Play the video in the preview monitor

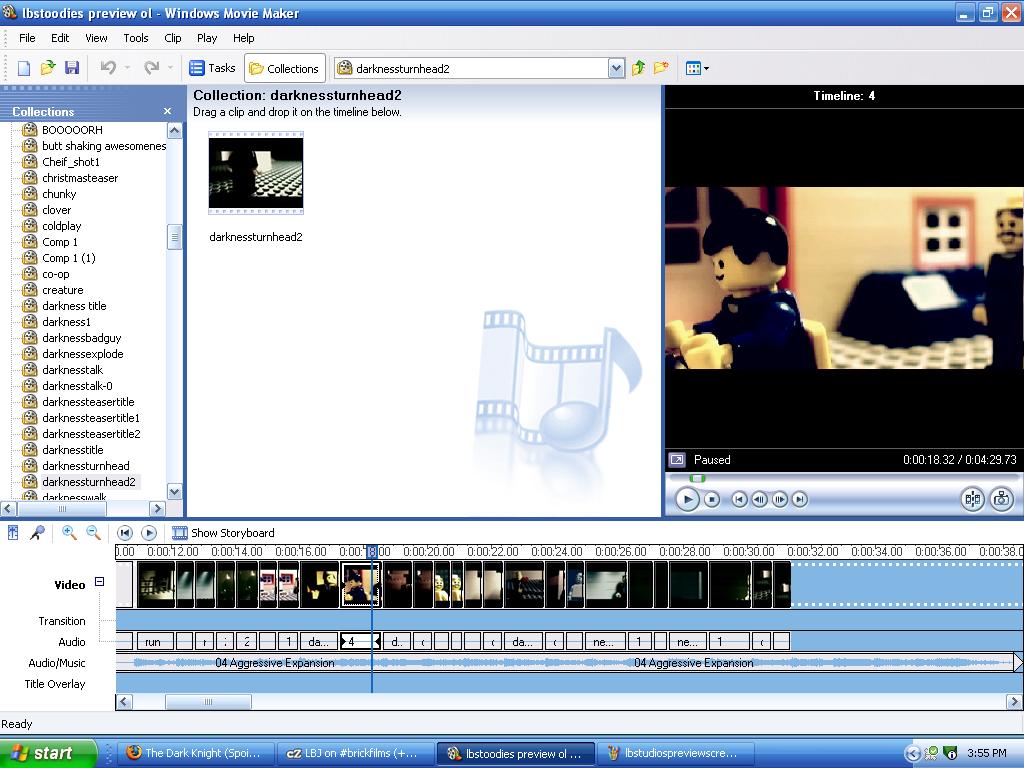[688, 499]
